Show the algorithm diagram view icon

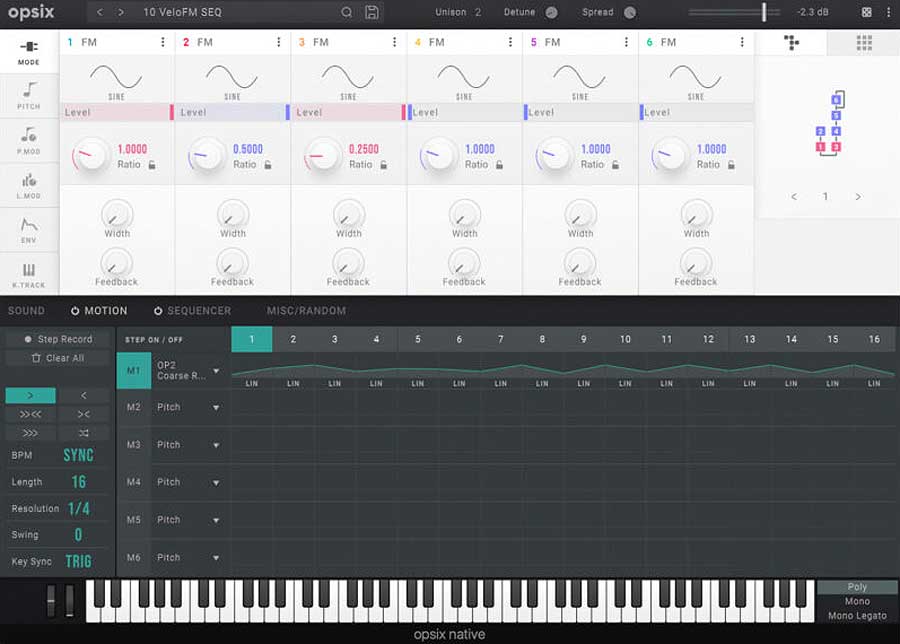tap(792, 42)
